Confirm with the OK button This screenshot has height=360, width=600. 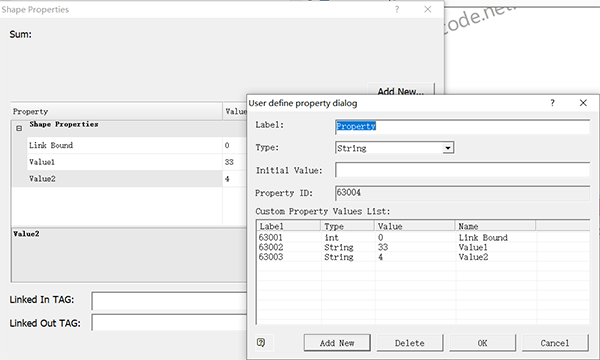(x=483, y=343)
